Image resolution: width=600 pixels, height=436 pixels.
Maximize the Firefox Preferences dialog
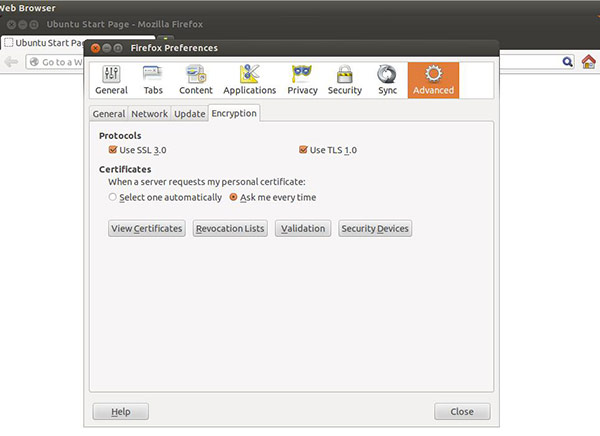coord(118,48)
